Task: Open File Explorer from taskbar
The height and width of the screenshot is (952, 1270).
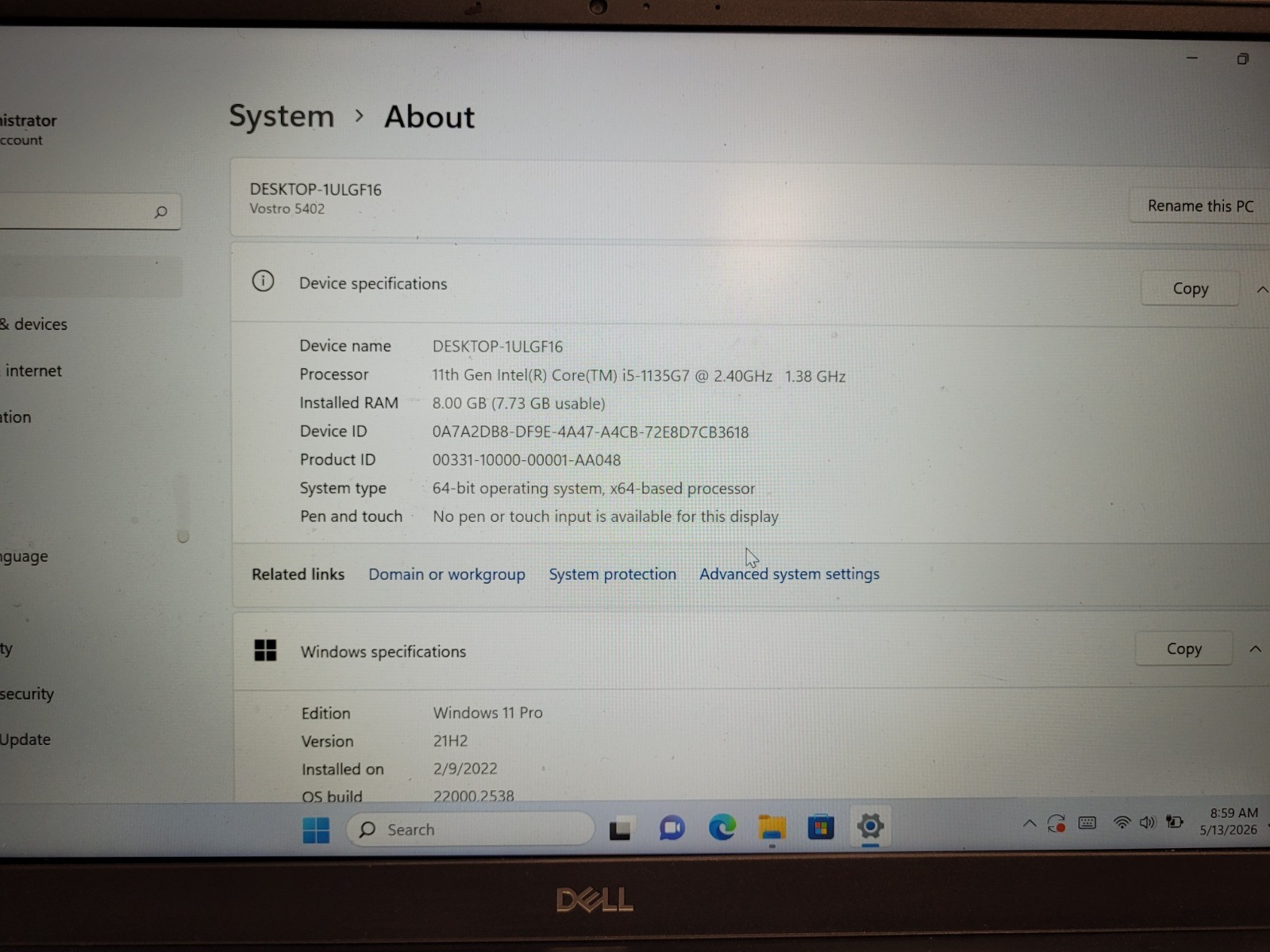Action: tap(772, 827)
